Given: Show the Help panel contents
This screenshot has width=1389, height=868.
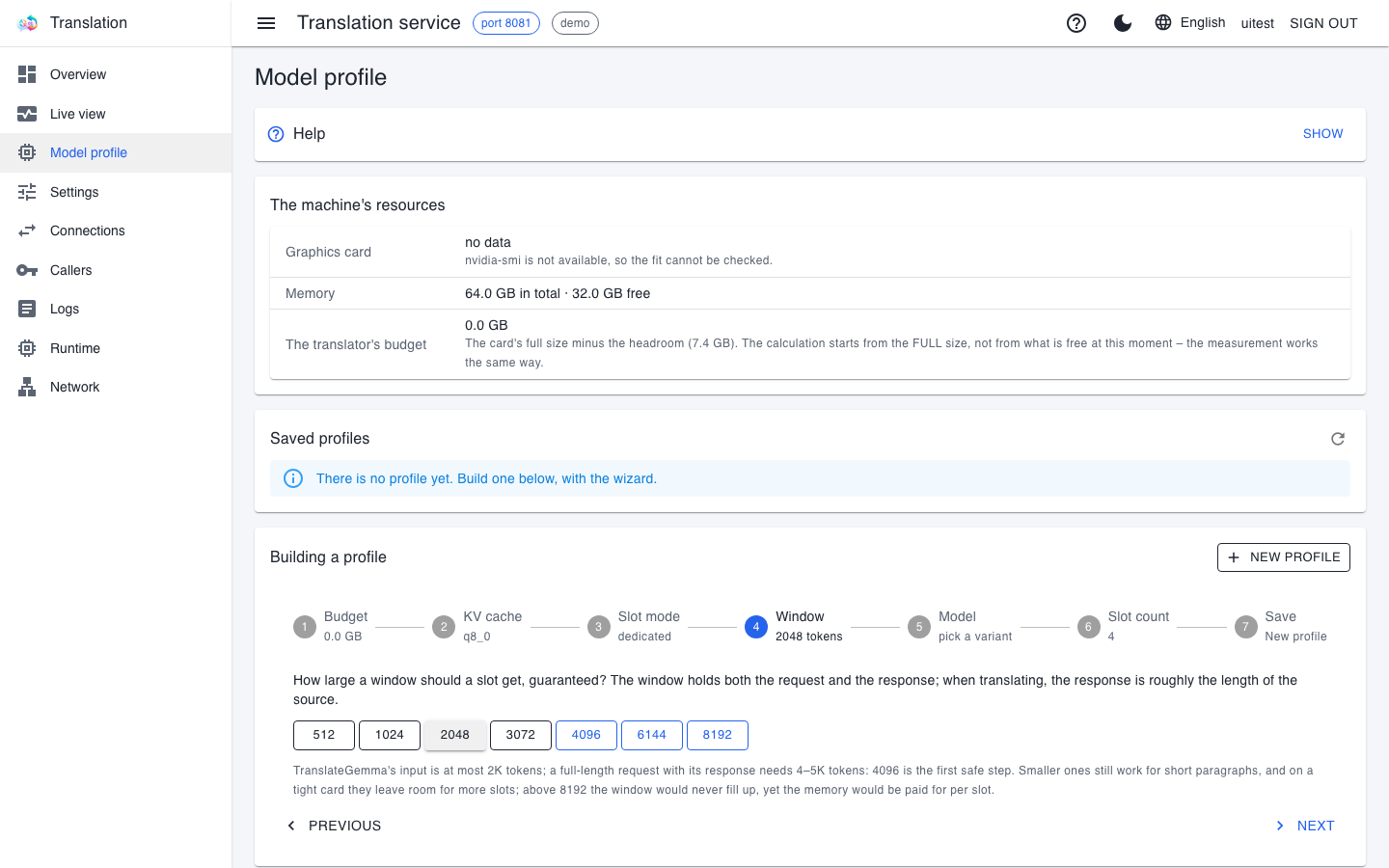Looking at the screenshot, I should [x=1322, y=134].
